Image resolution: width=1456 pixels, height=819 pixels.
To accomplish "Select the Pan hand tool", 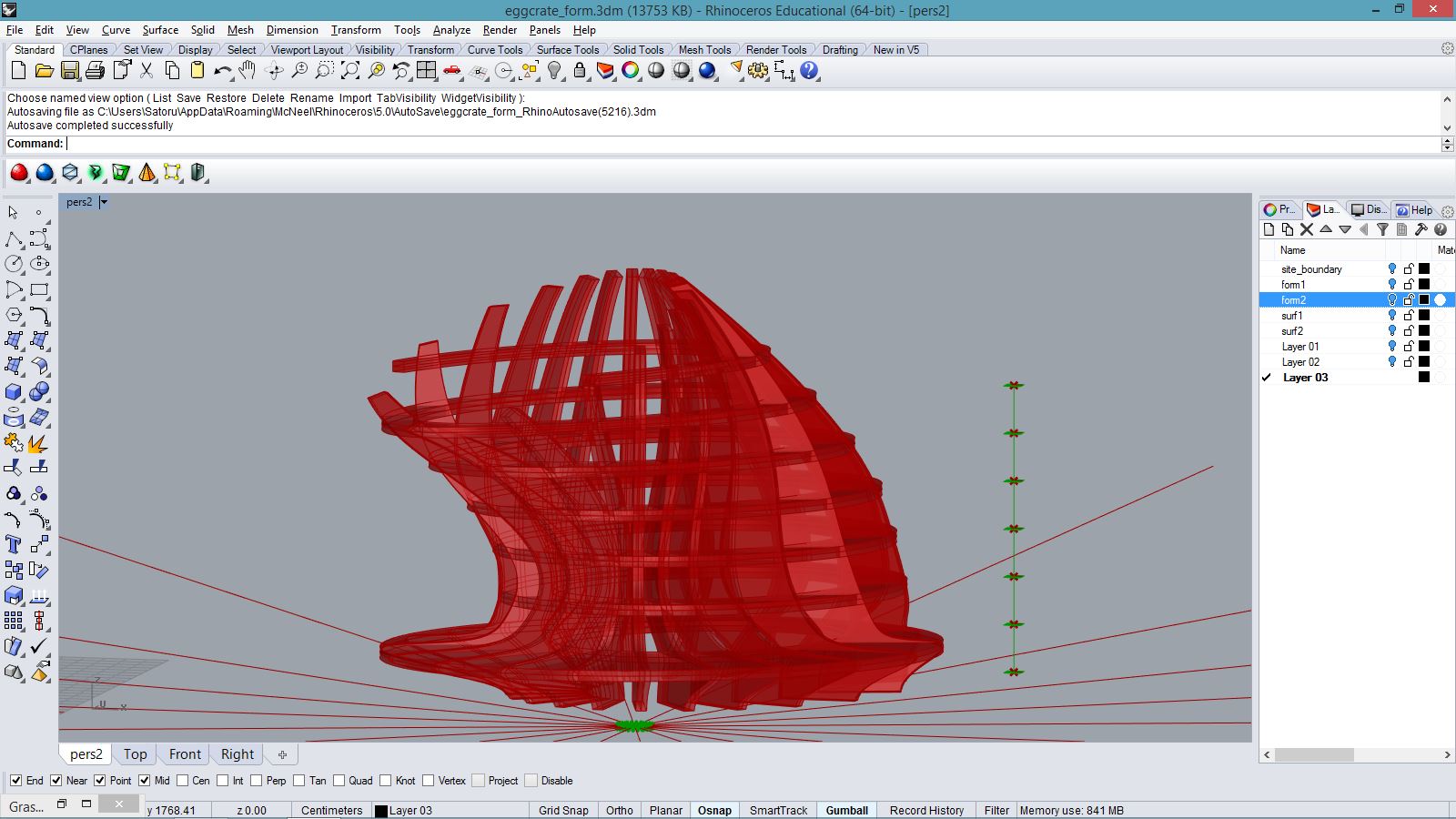I will click(248, 71).
